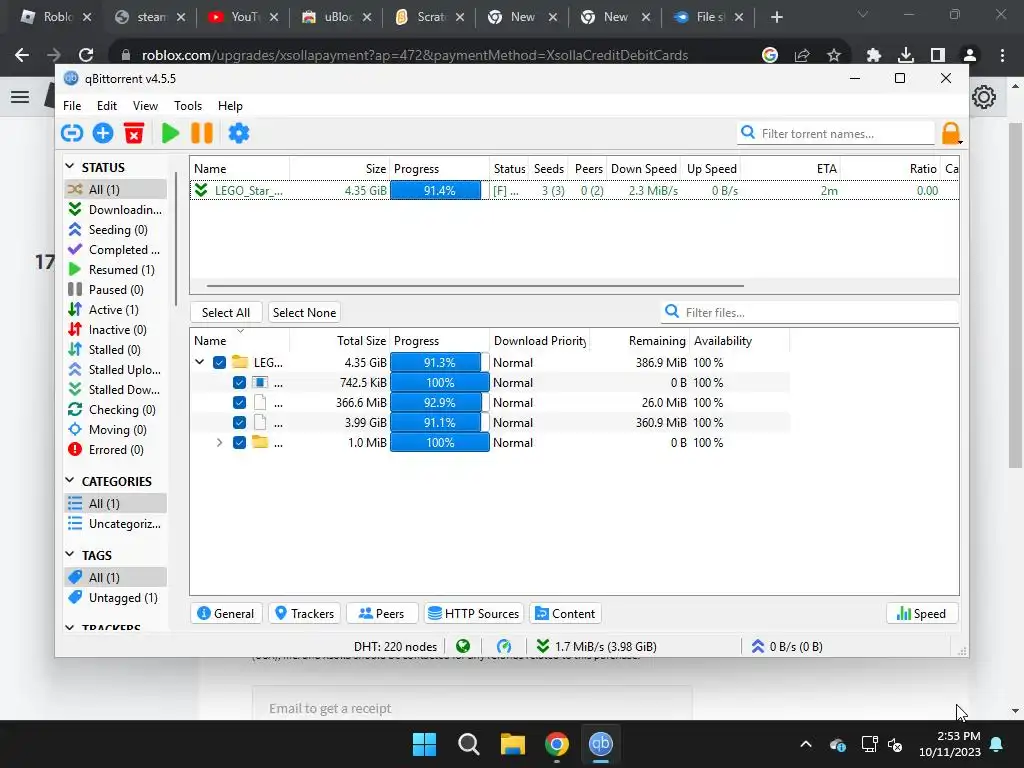This screenshot has width=1024, height=768.
Task: Select the Inactive (0) status filter
Action: tap(115, 330)
